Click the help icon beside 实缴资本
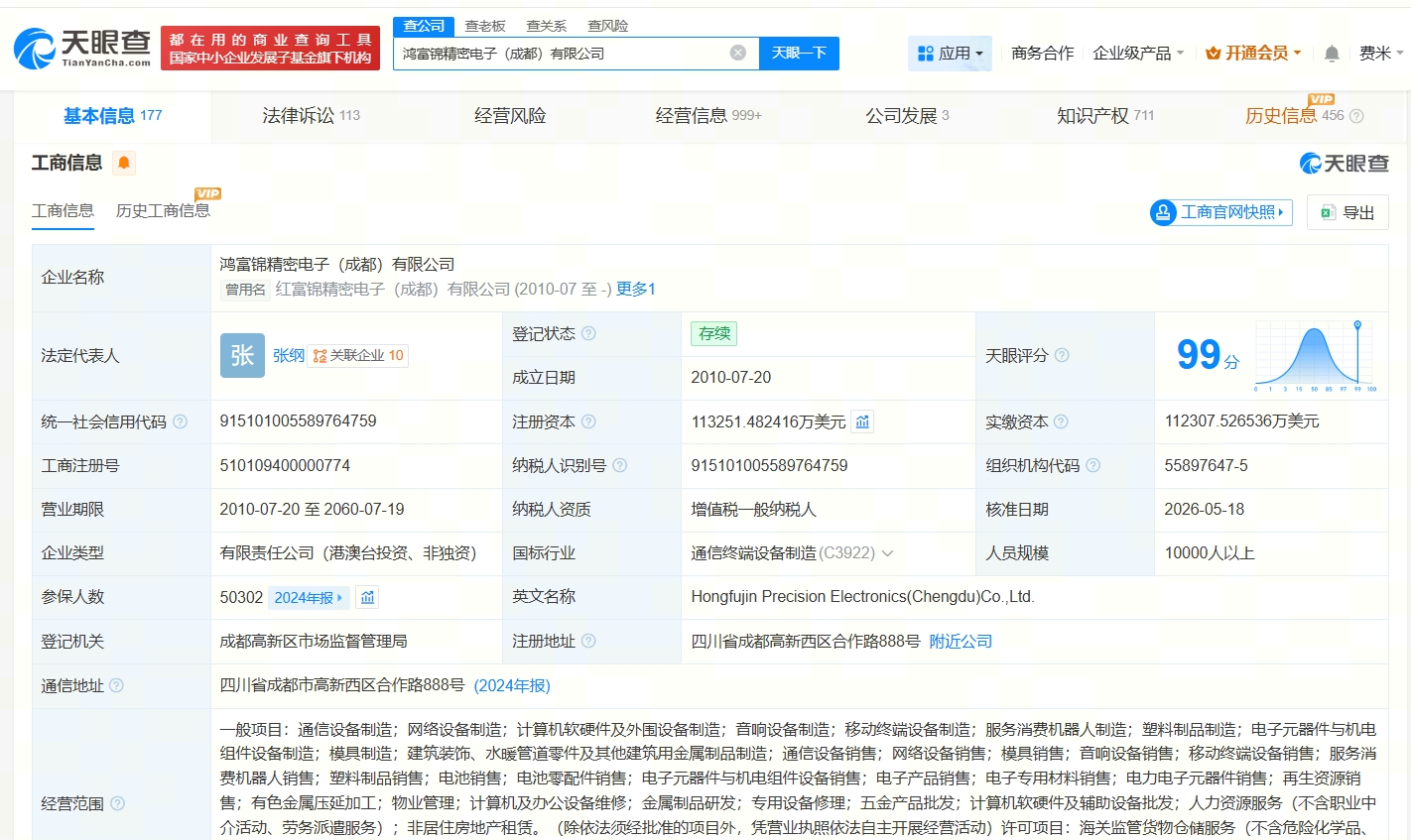This screenshot has width=1411, height=840. click(1061, 421)
